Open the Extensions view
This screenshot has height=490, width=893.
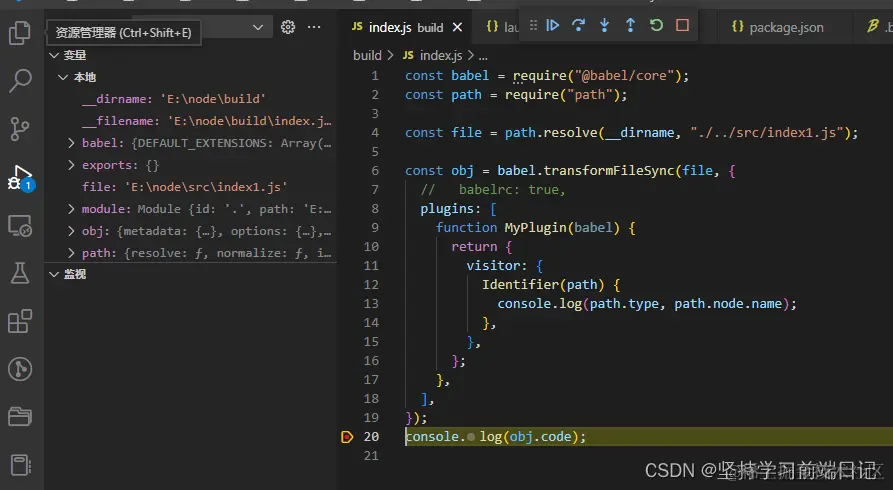pos(20,321)
